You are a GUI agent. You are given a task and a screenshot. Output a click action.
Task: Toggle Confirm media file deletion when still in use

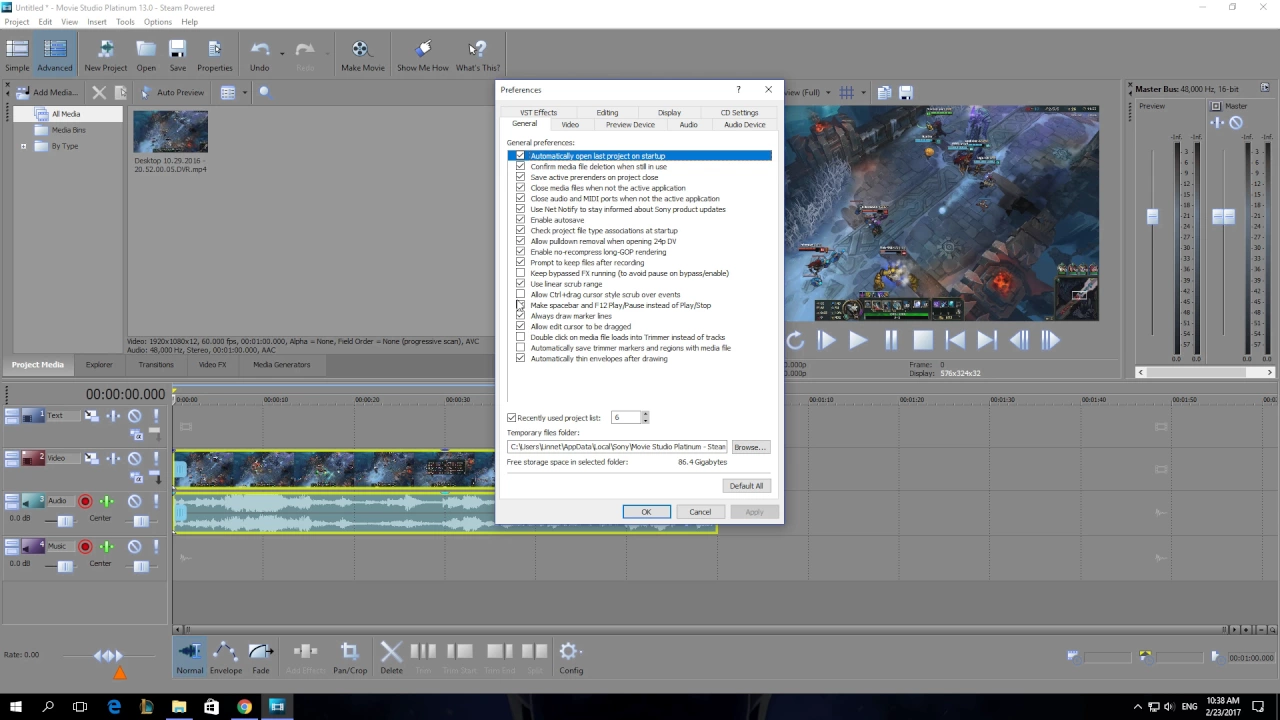[x=520, y=167]
